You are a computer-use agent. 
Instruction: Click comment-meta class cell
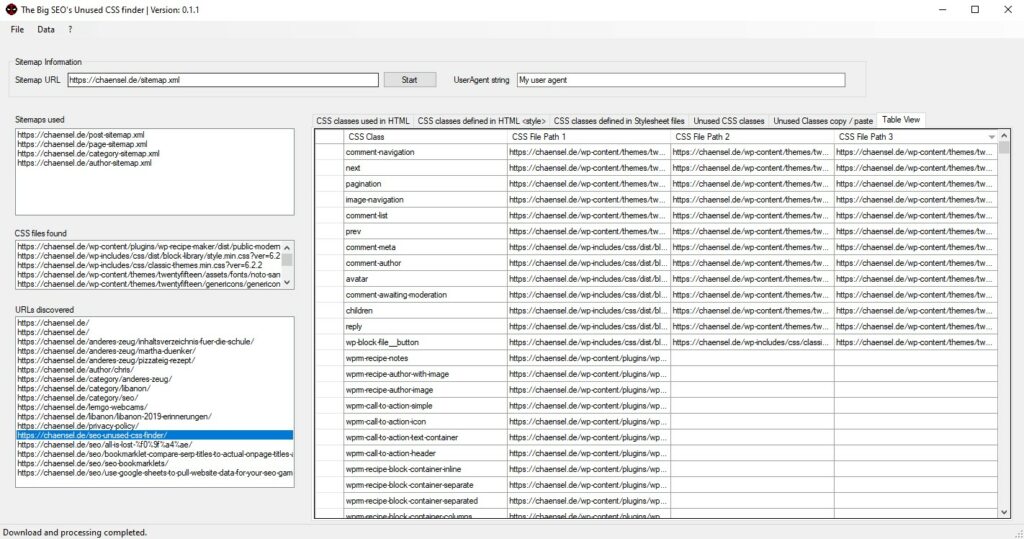(x=425, y=247)
